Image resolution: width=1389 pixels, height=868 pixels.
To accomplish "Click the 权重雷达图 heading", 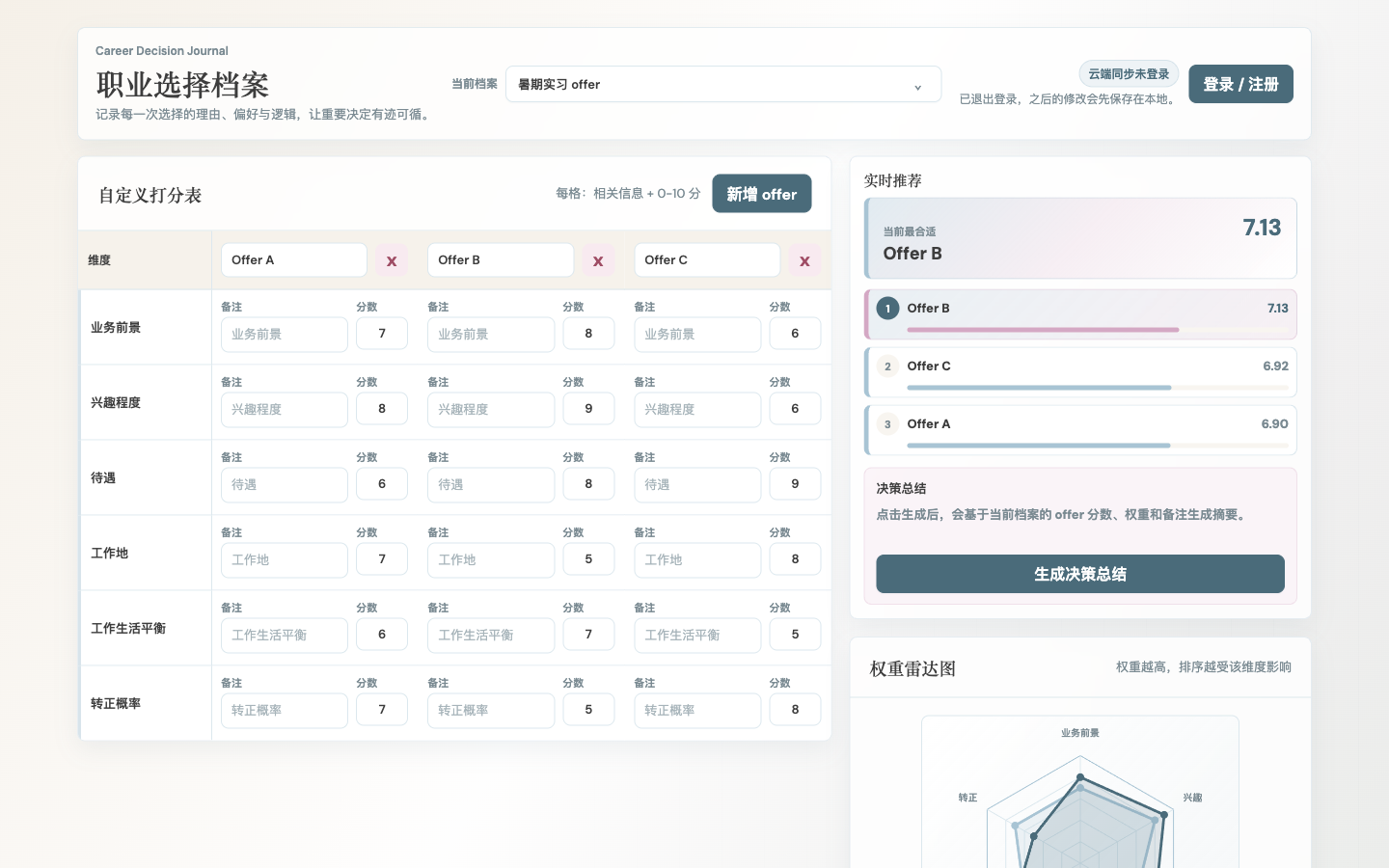I will pos(912,668).
